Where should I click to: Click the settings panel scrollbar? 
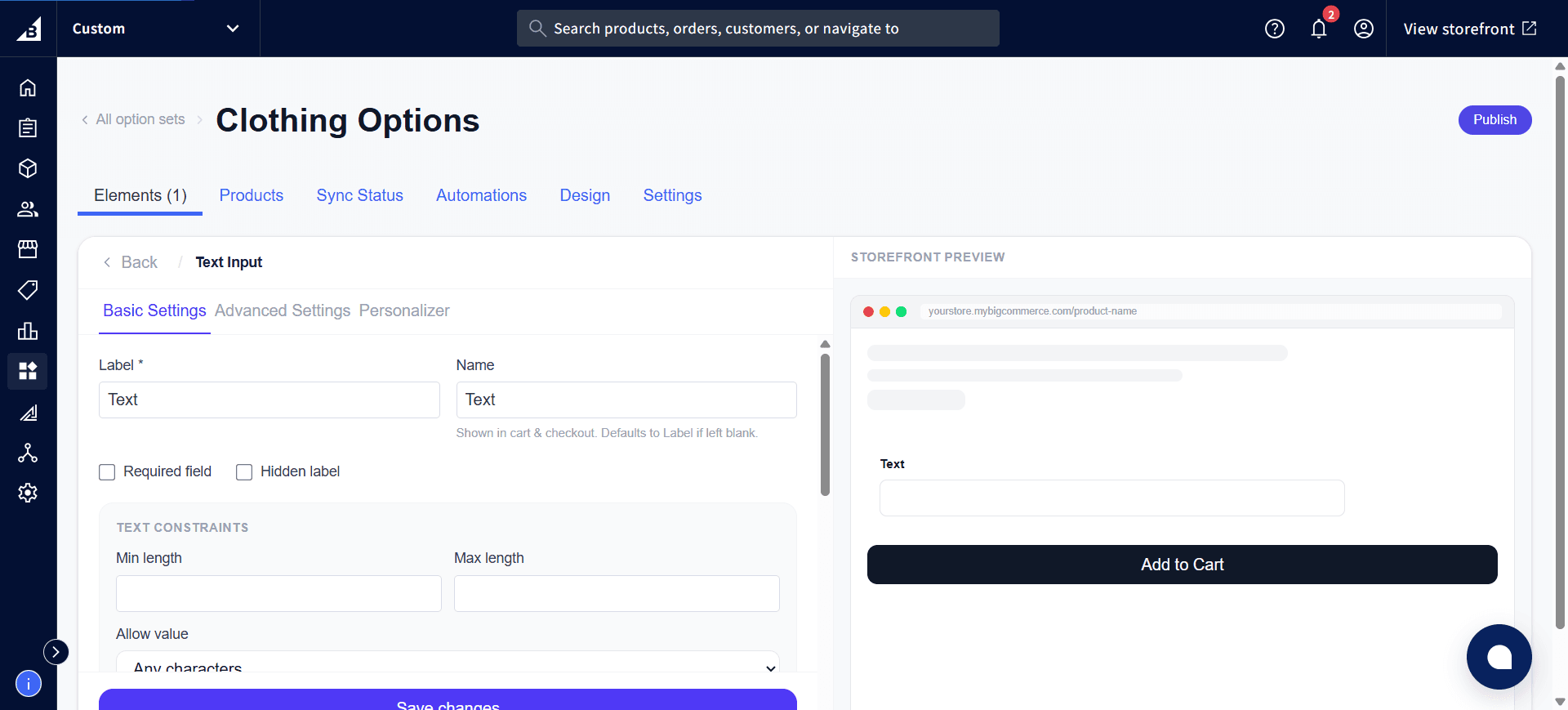[825, 425]
